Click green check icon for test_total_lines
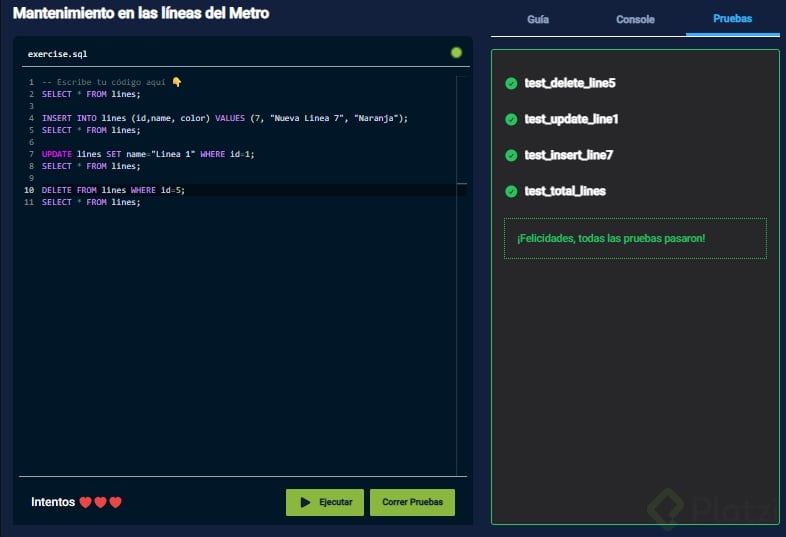 511,192
